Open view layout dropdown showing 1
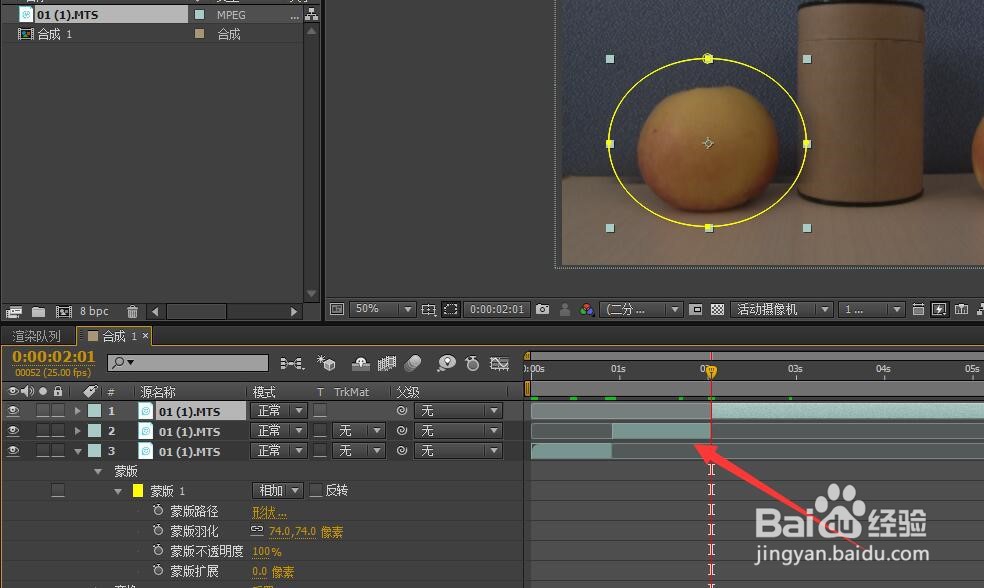The image size is (984, 588). point(871,309)
